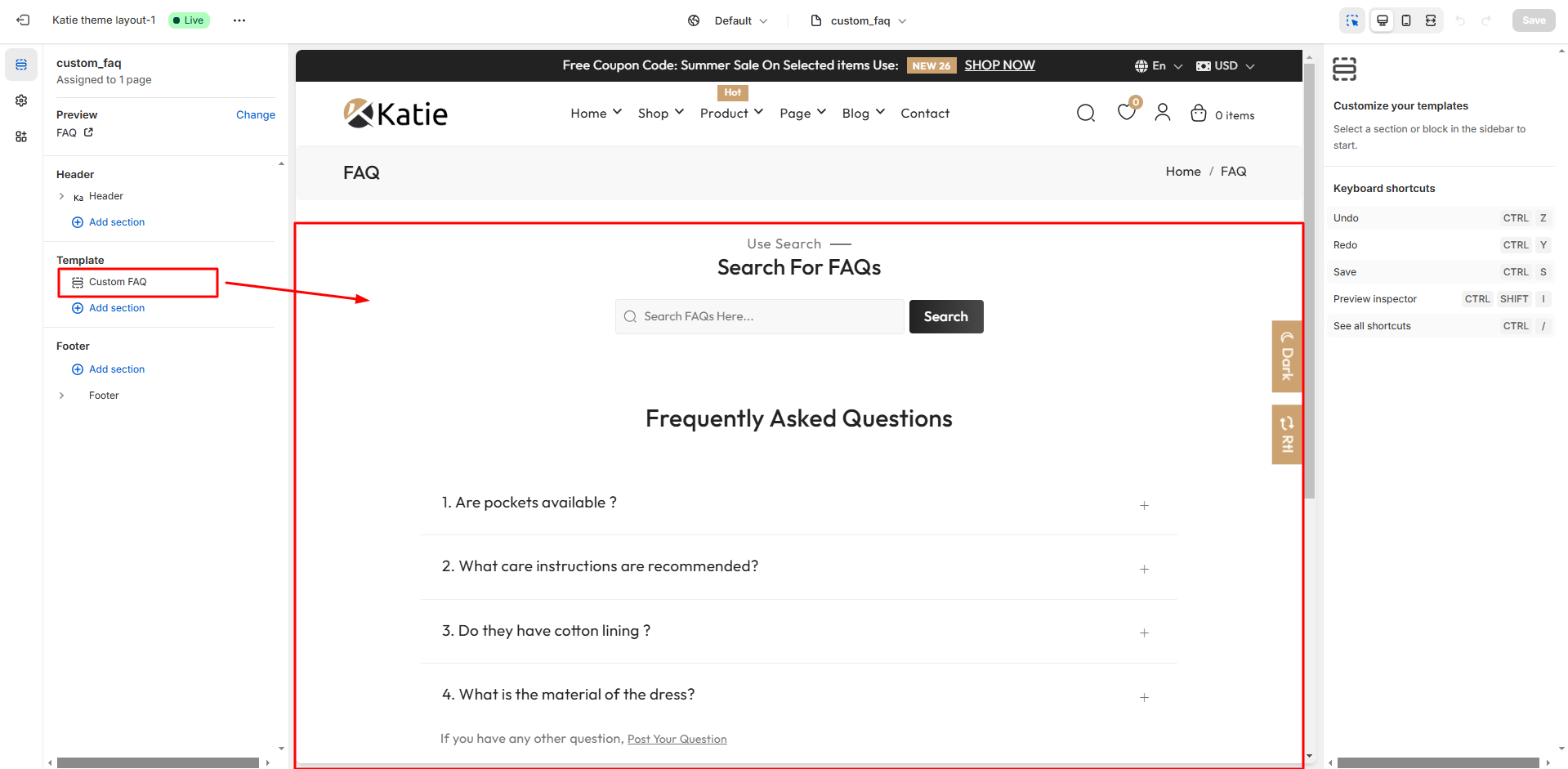Click the exit editor icon
Image resolution: width=1568 pixels, height=769 pixels.
[x=23, y=20]
